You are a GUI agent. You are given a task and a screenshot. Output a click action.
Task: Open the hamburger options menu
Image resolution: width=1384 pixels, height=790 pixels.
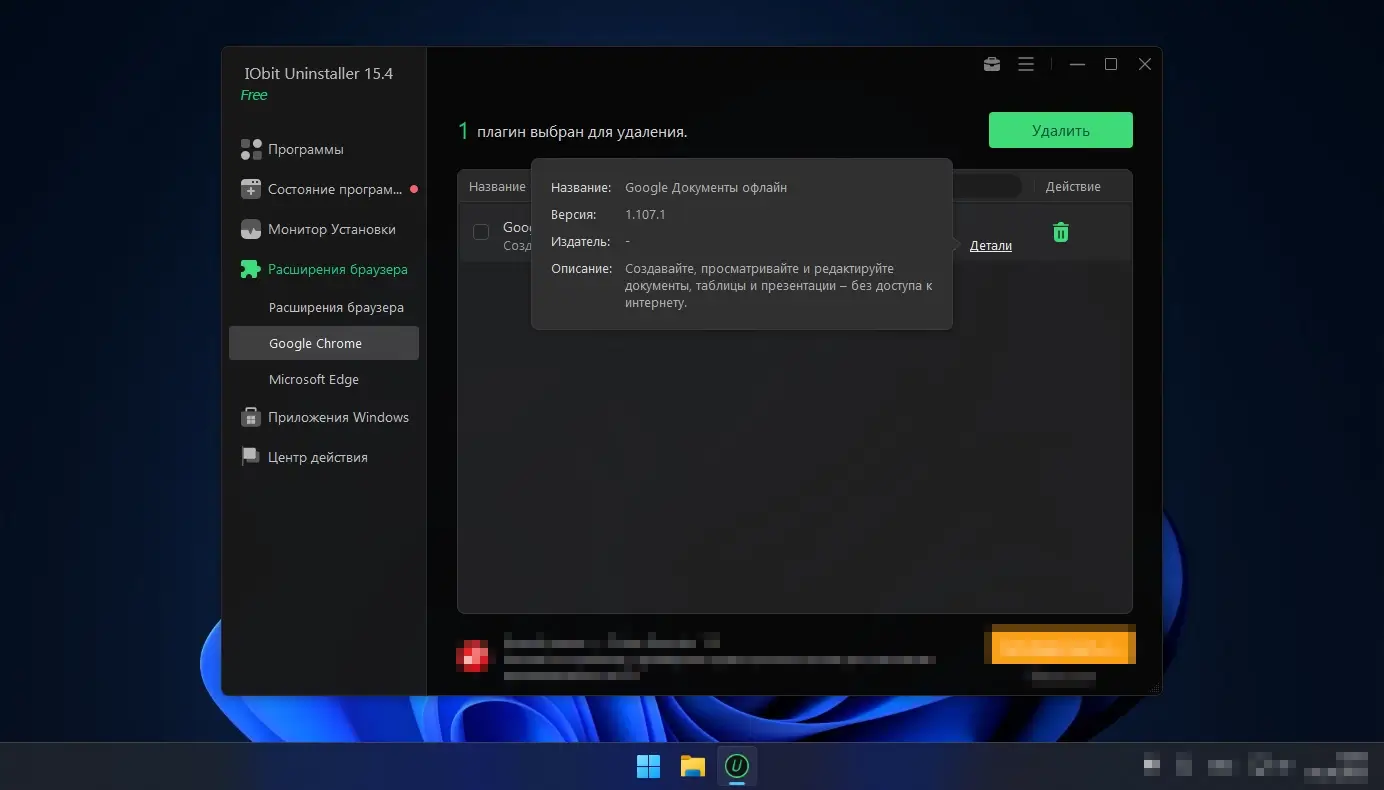coord(1026,64)
